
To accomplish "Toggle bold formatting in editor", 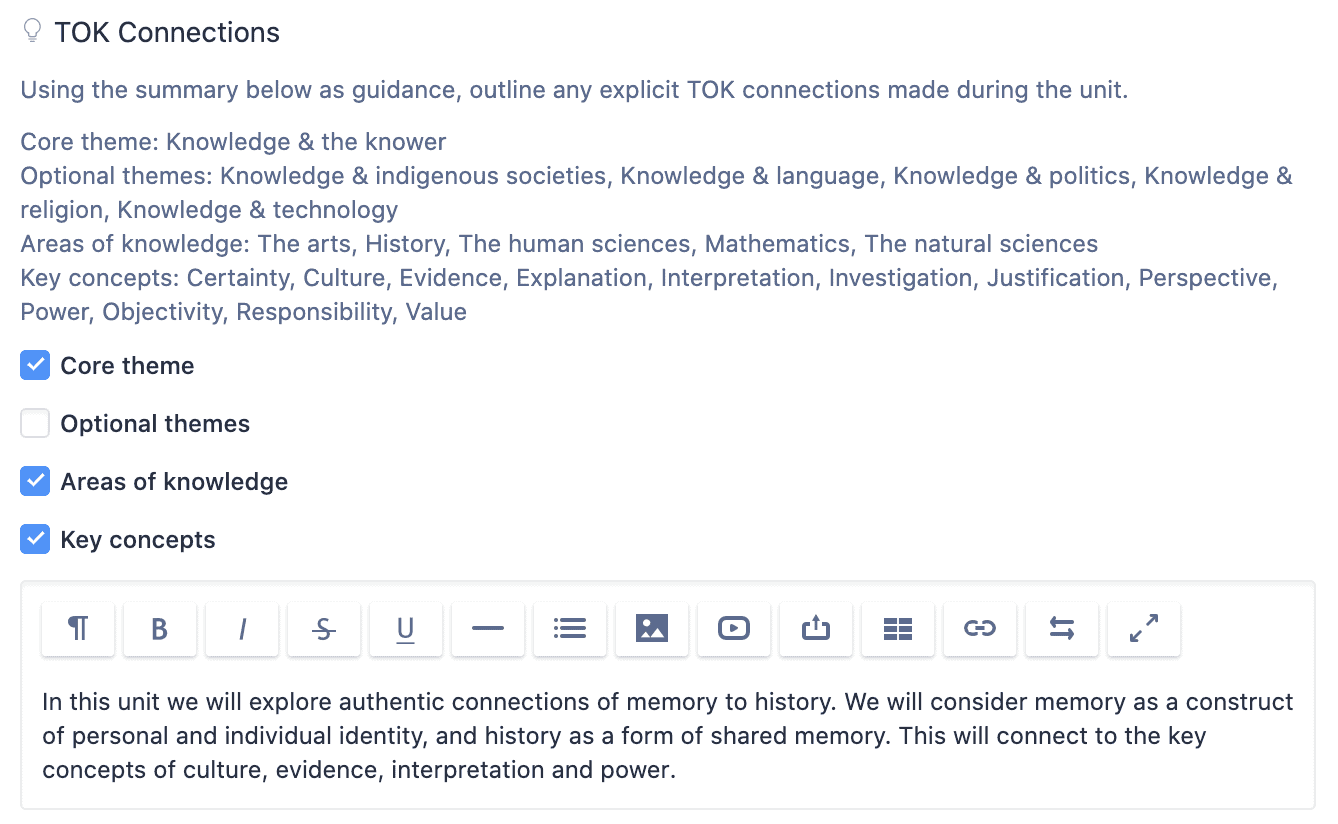I will [160, 628].
